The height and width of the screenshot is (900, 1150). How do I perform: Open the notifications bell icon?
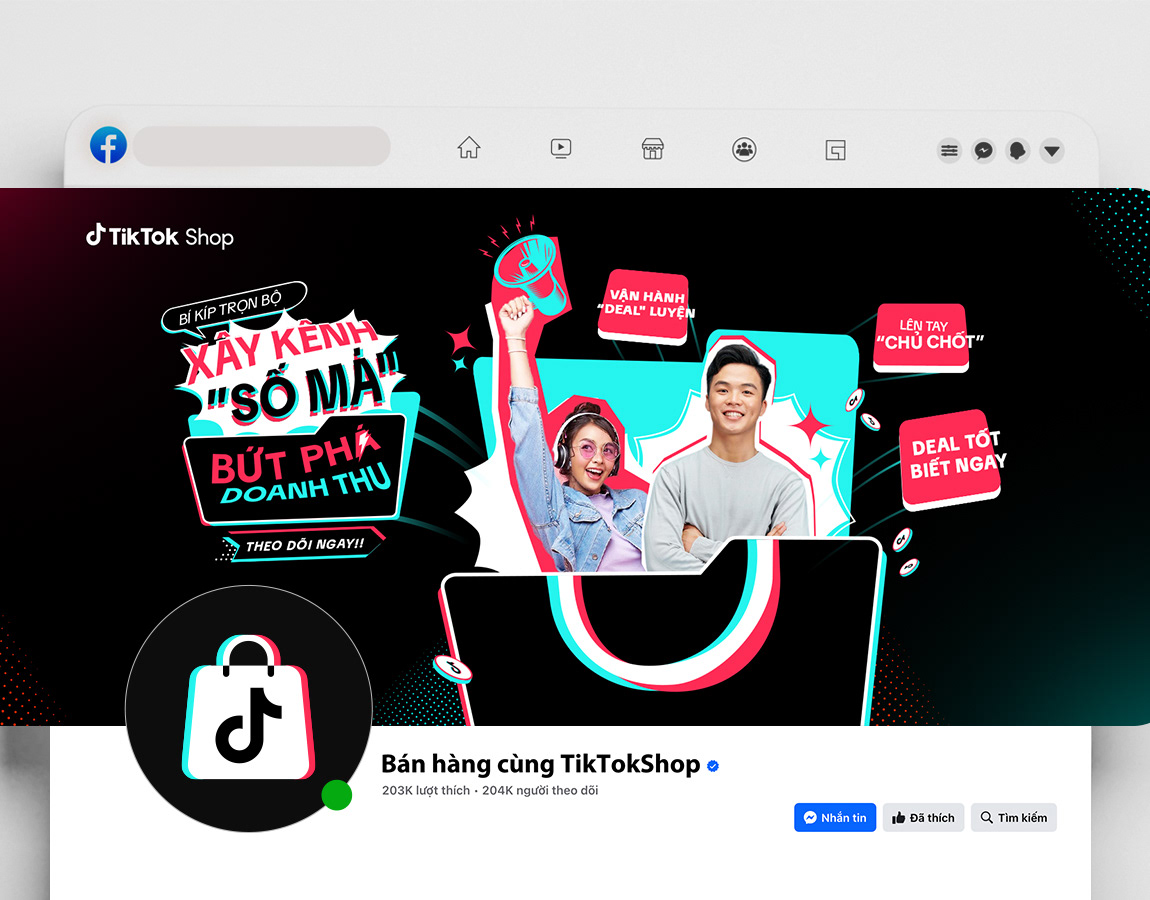coord(1017,151)
